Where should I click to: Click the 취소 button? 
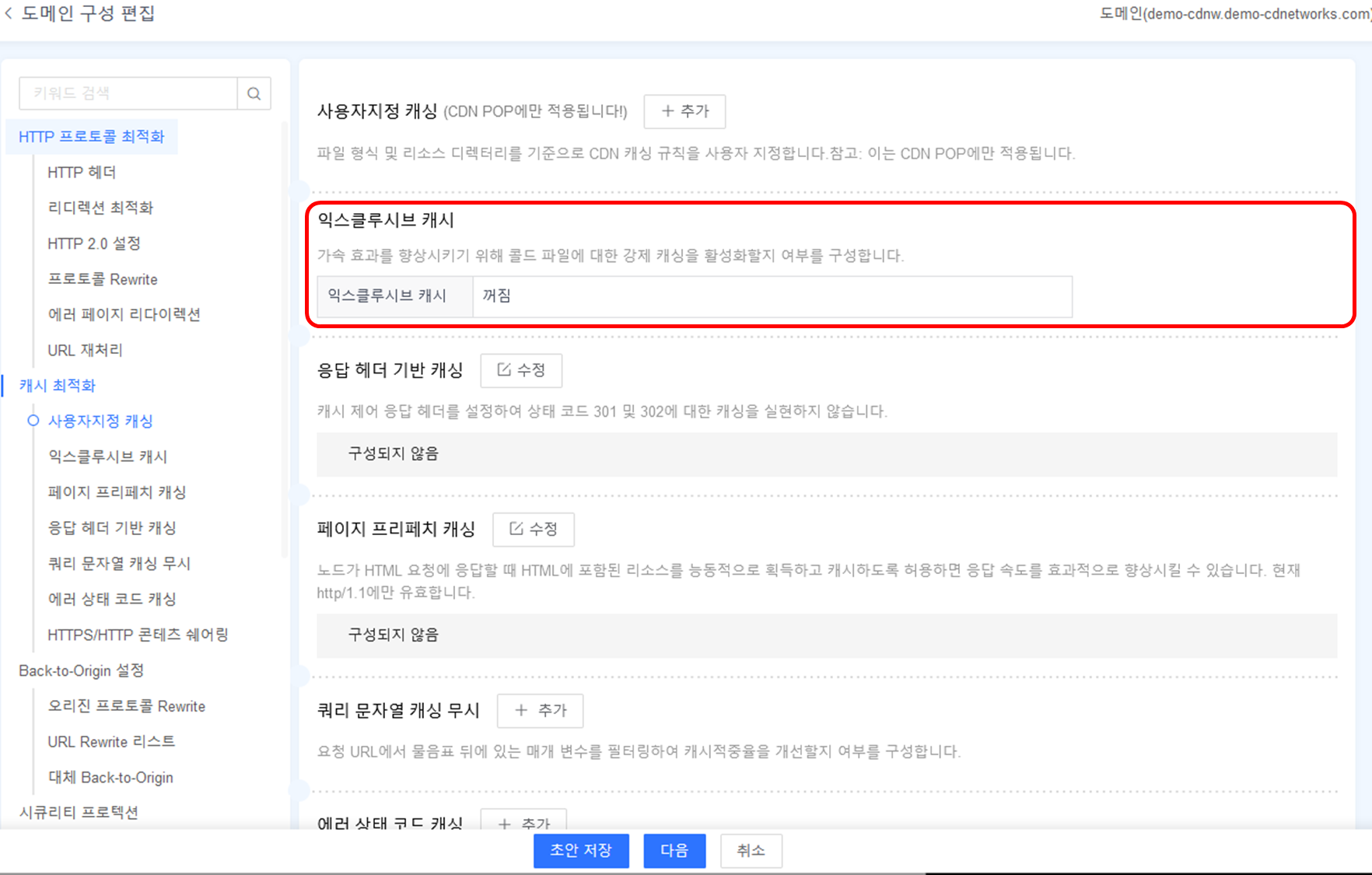point(751,851)
